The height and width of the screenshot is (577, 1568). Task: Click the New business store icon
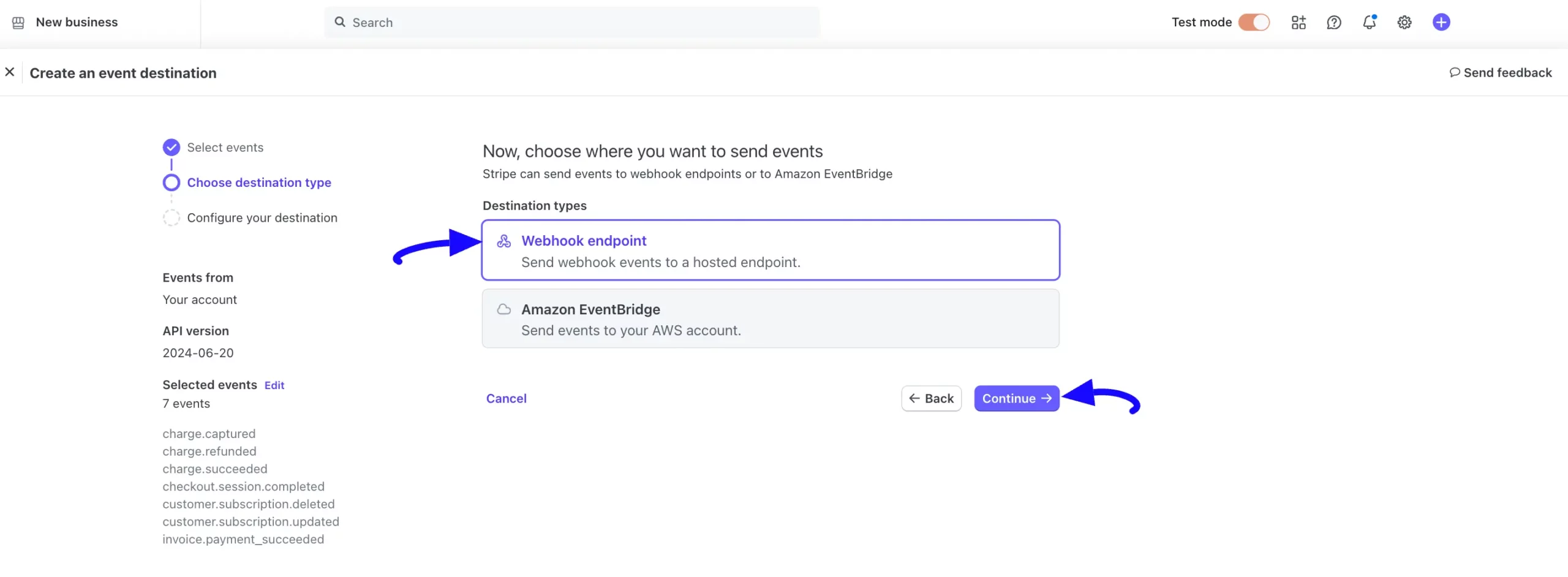18,23
